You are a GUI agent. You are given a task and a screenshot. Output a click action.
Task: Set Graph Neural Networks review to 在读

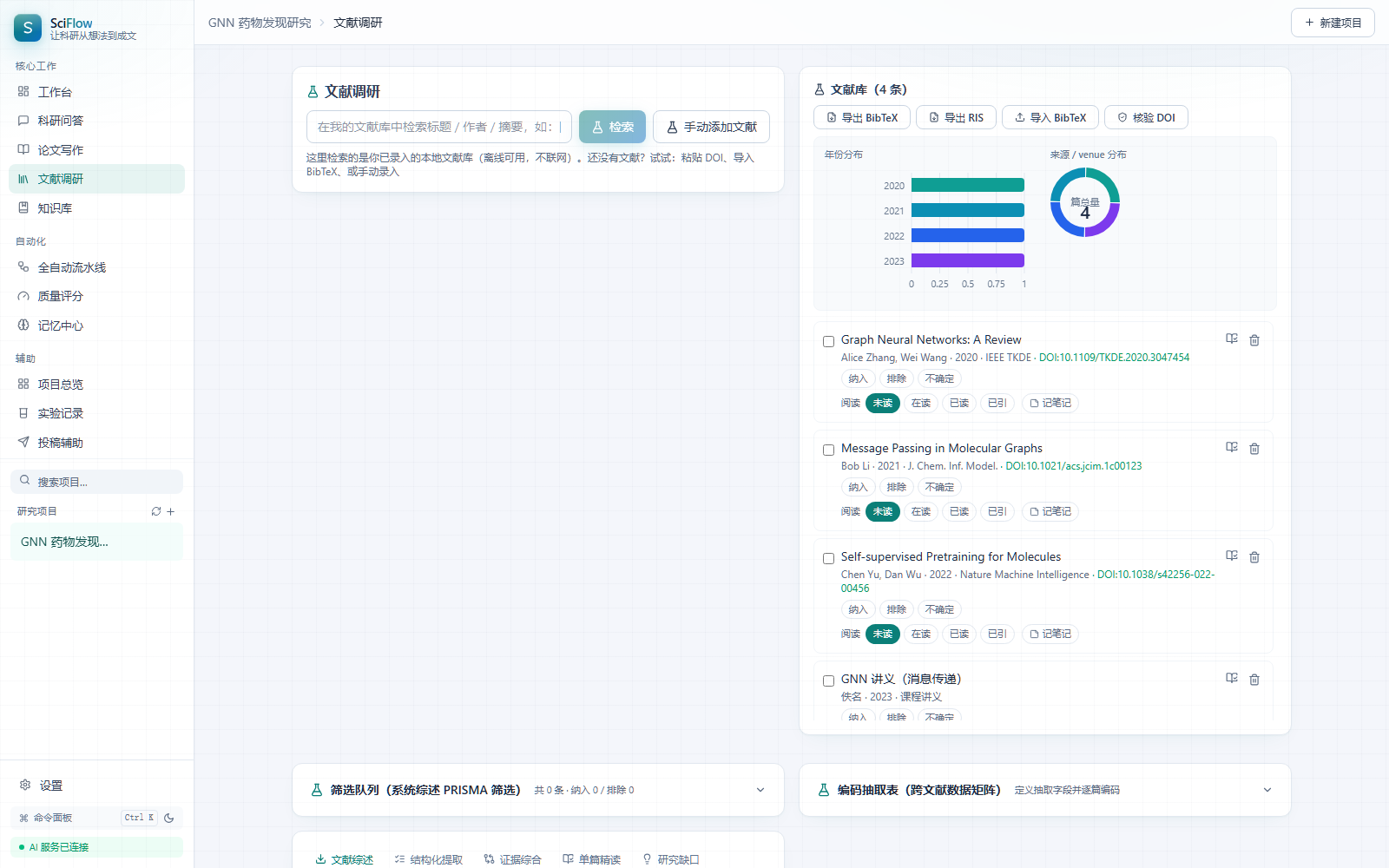click(x=921, y=403)
